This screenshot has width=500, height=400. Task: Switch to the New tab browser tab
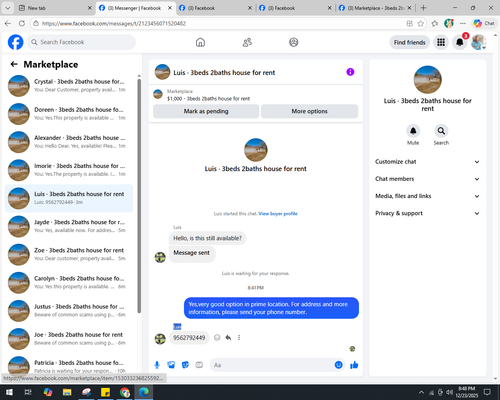tap(55, 8)
